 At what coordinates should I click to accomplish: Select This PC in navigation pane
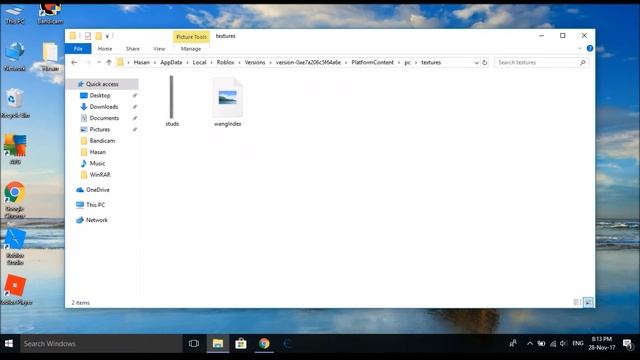[x=95, y=205]
